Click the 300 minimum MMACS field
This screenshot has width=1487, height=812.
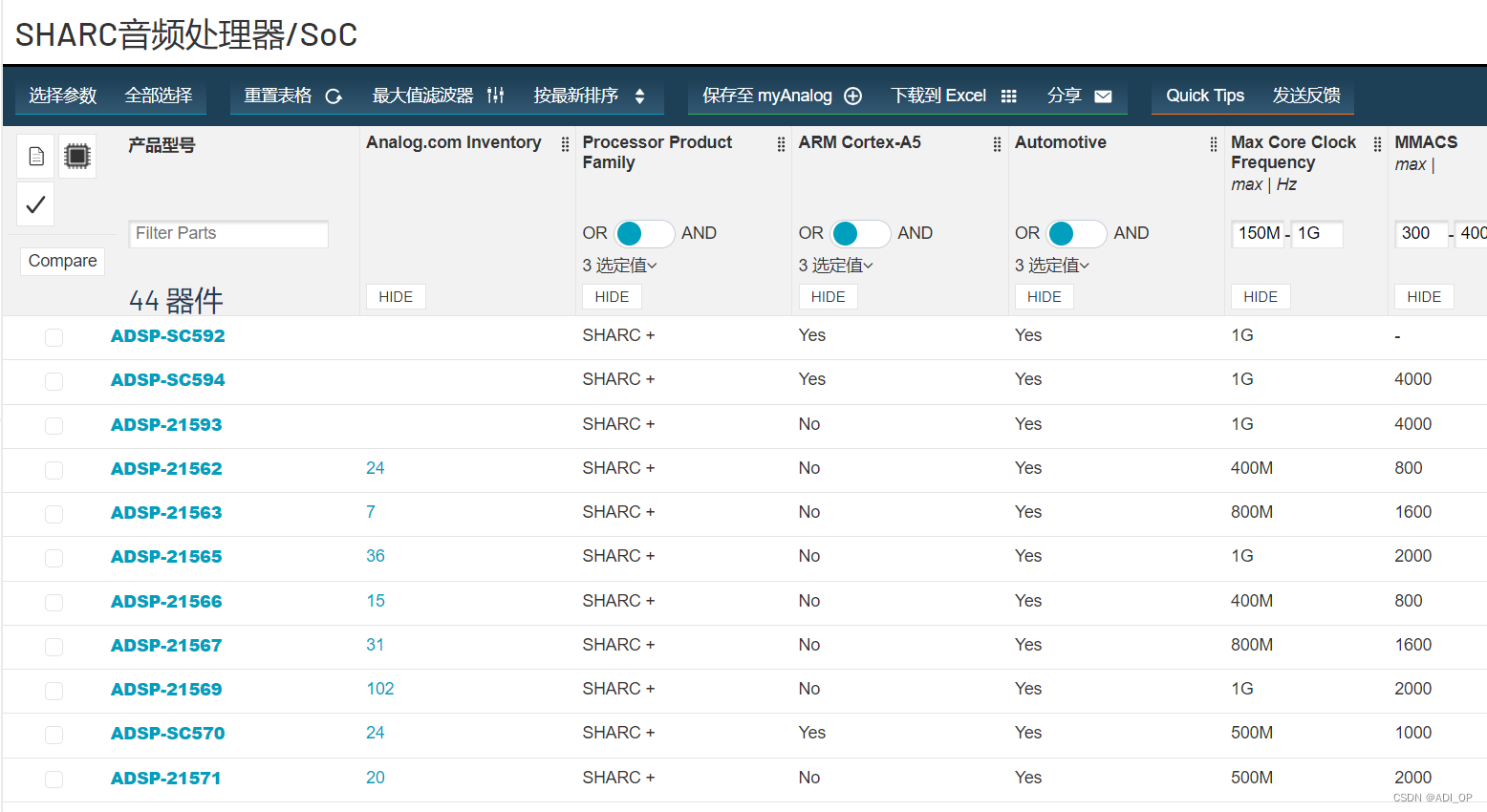tap(1421, 234)
